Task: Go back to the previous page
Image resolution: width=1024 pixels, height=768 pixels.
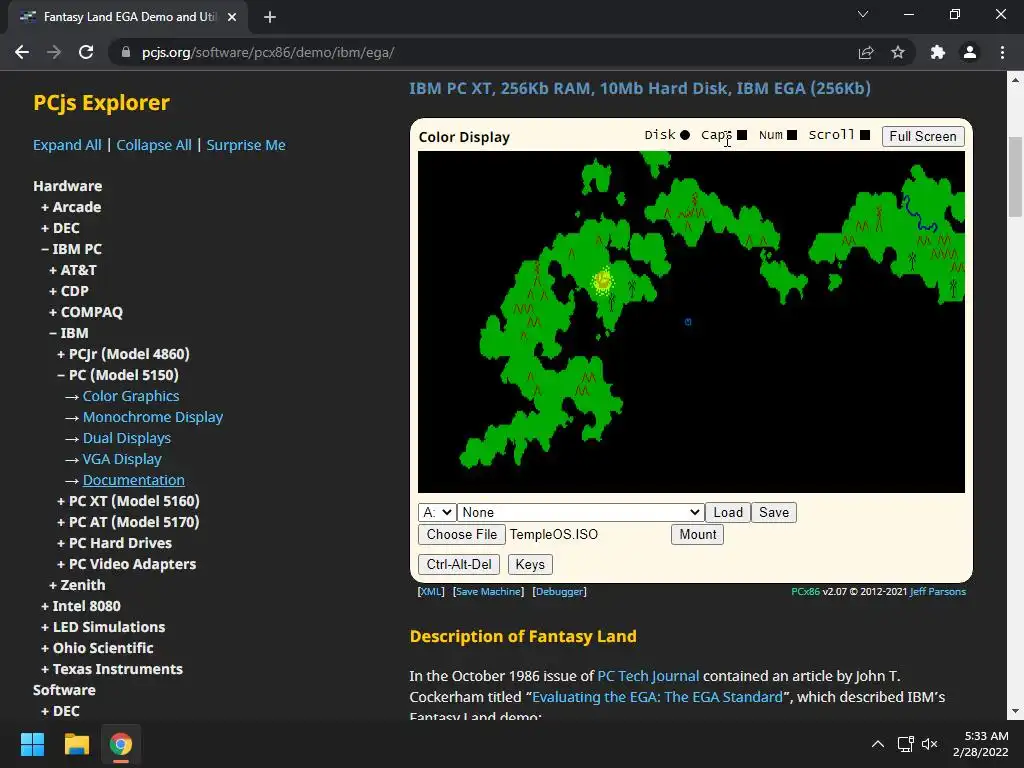Action: tap(22, 52)
